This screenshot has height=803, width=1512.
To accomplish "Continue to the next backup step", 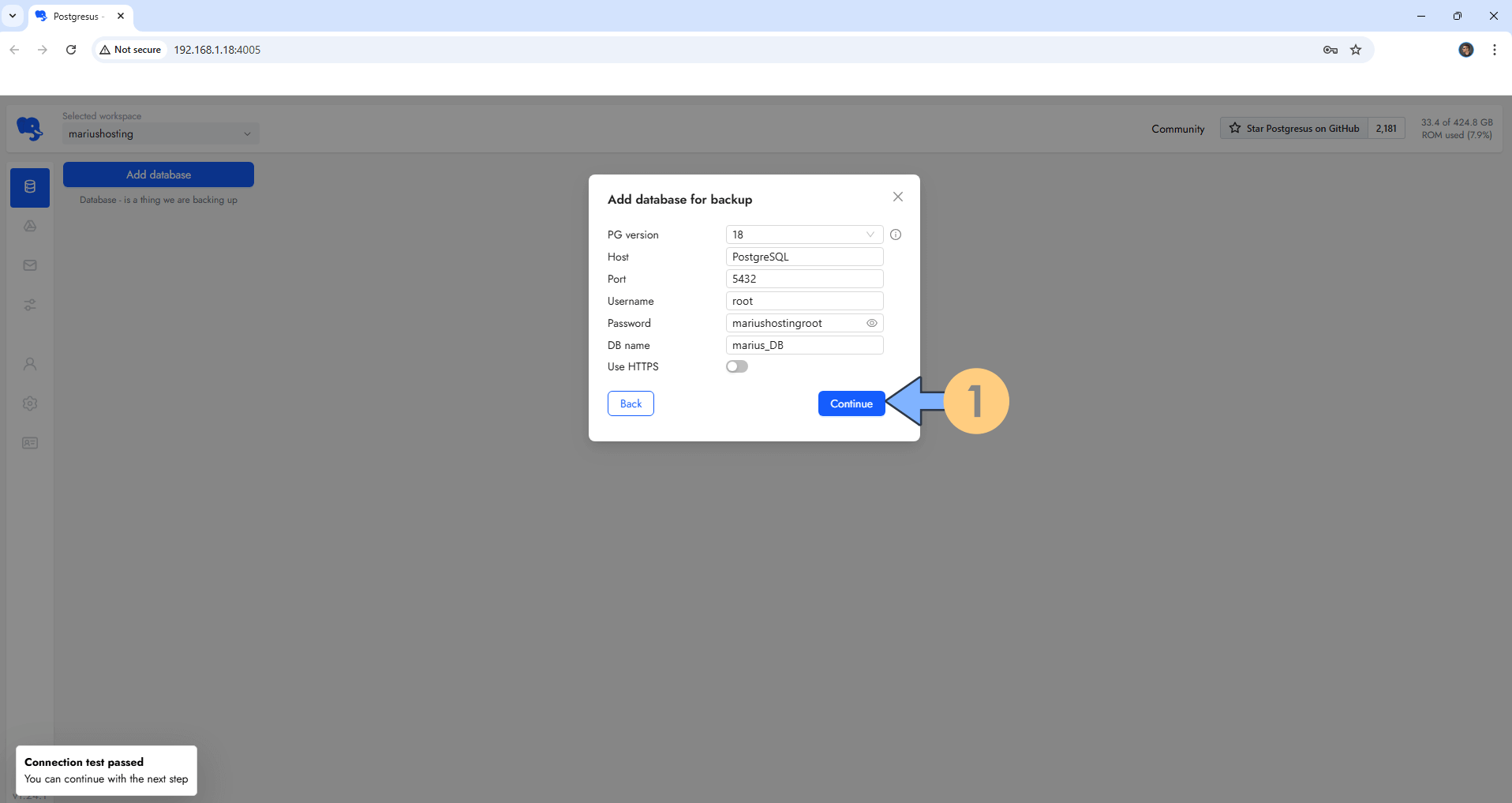I will [851, 403].
